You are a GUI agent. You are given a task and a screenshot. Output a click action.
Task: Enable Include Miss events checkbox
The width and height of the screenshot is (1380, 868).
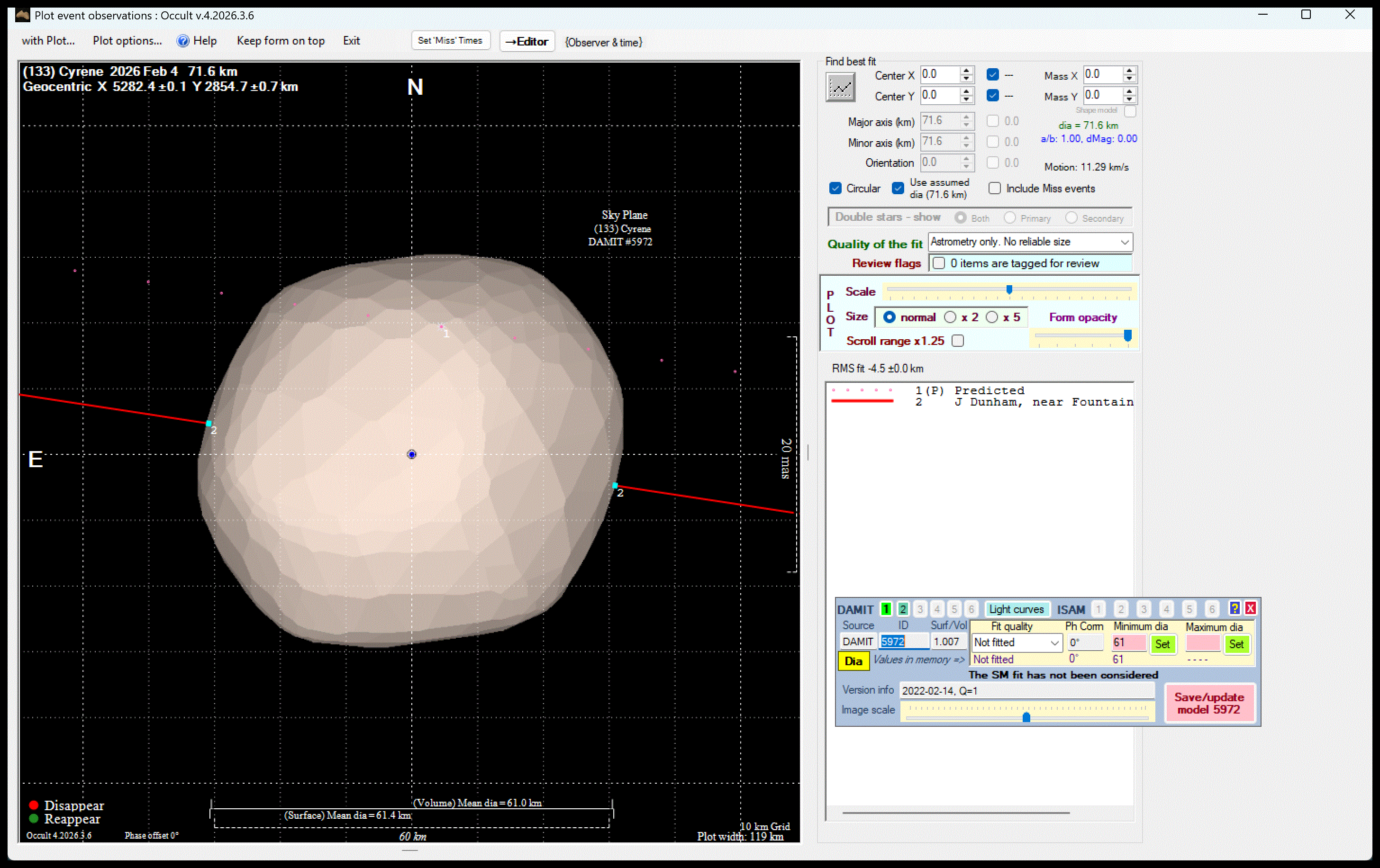pos(995,189)
